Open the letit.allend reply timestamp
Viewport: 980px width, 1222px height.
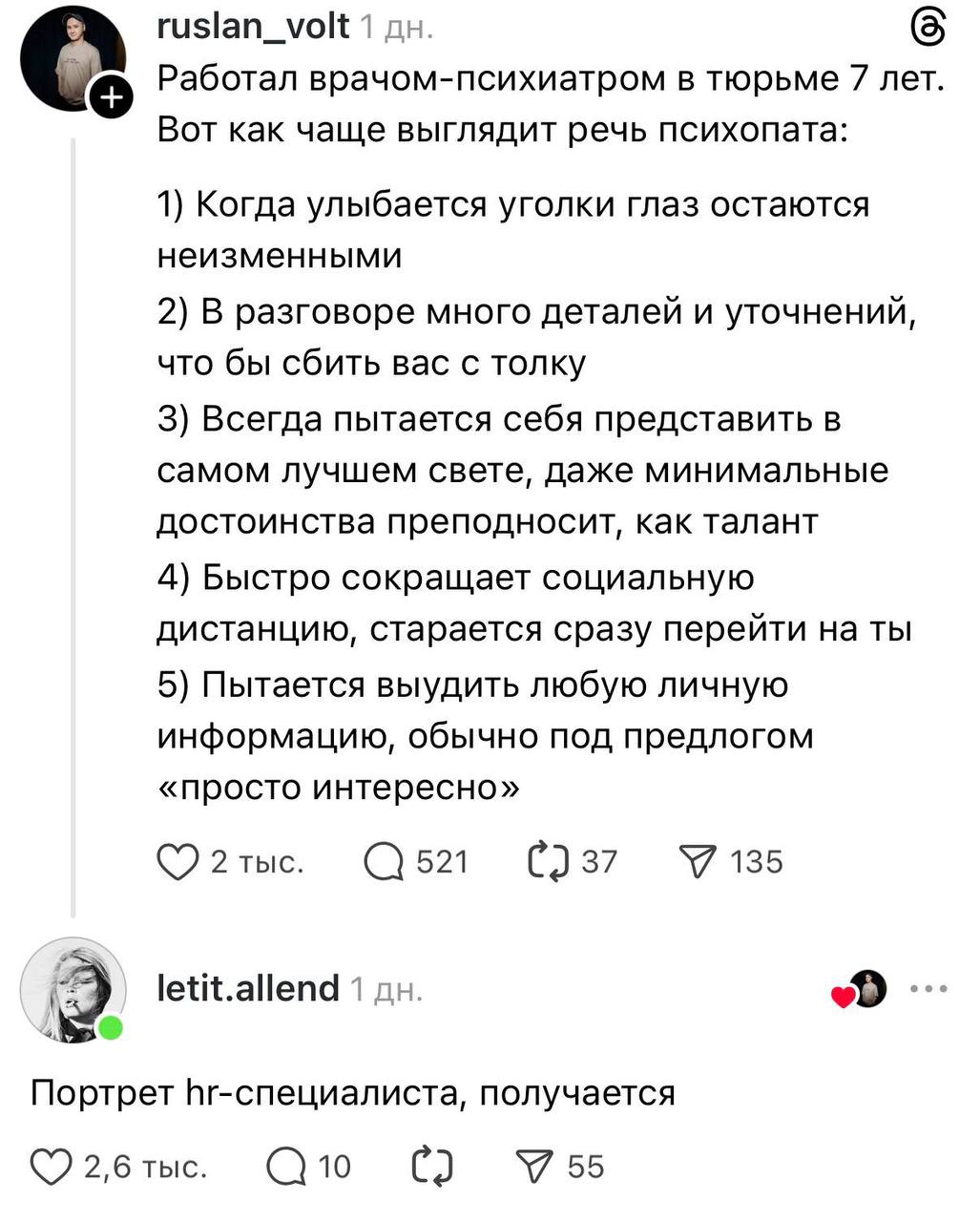(386, 990)
